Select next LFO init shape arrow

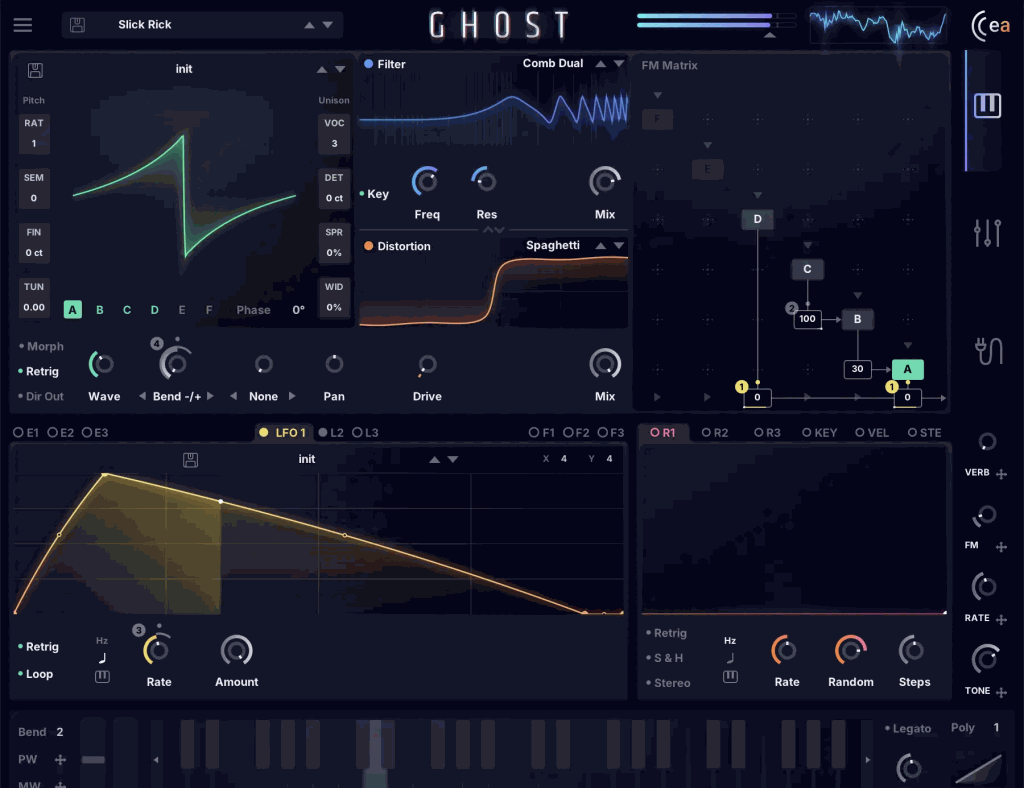tap(453, 460)
